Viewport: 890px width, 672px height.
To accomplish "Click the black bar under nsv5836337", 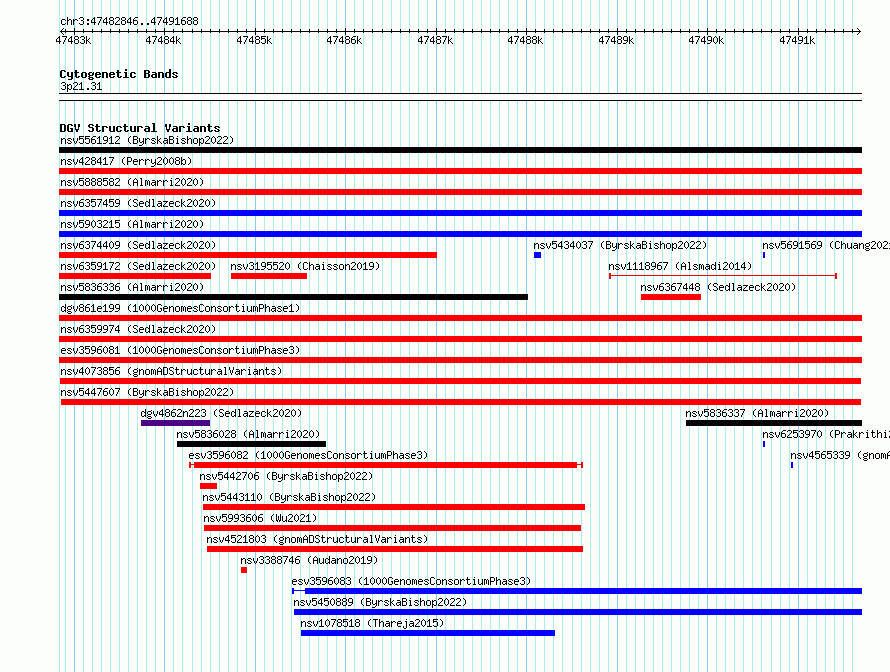I will (x=774, y=423).
